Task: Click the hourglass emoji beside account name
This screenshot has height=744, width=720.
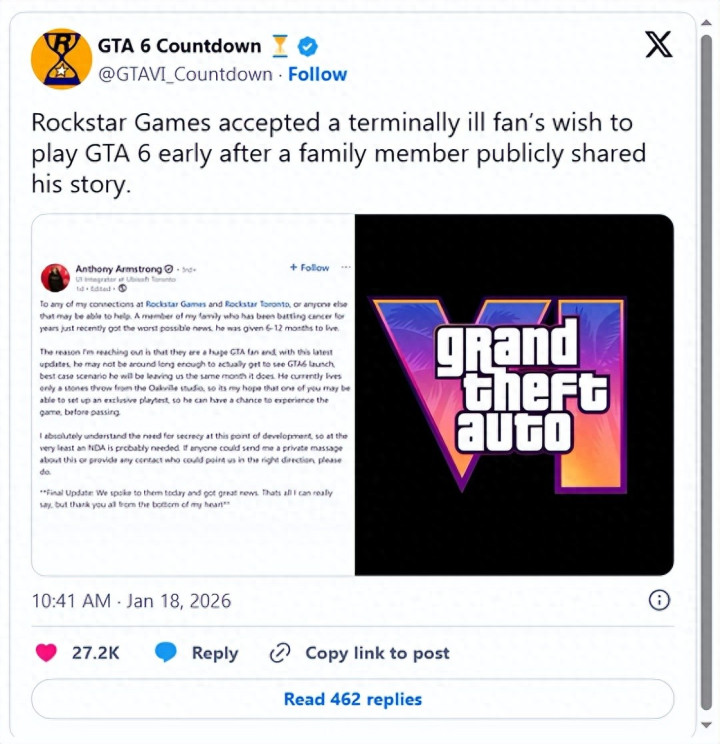Action: click(280, 46)
